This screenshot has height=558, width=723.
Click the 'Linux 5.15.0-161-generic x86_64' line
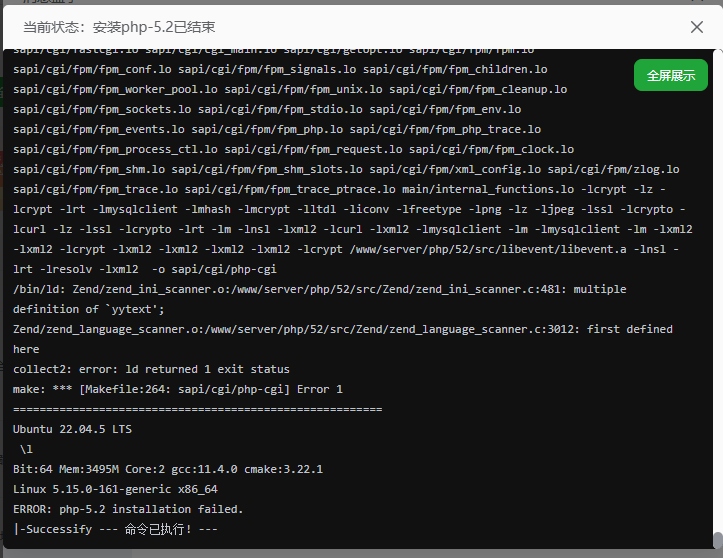(x=115, y=489)
